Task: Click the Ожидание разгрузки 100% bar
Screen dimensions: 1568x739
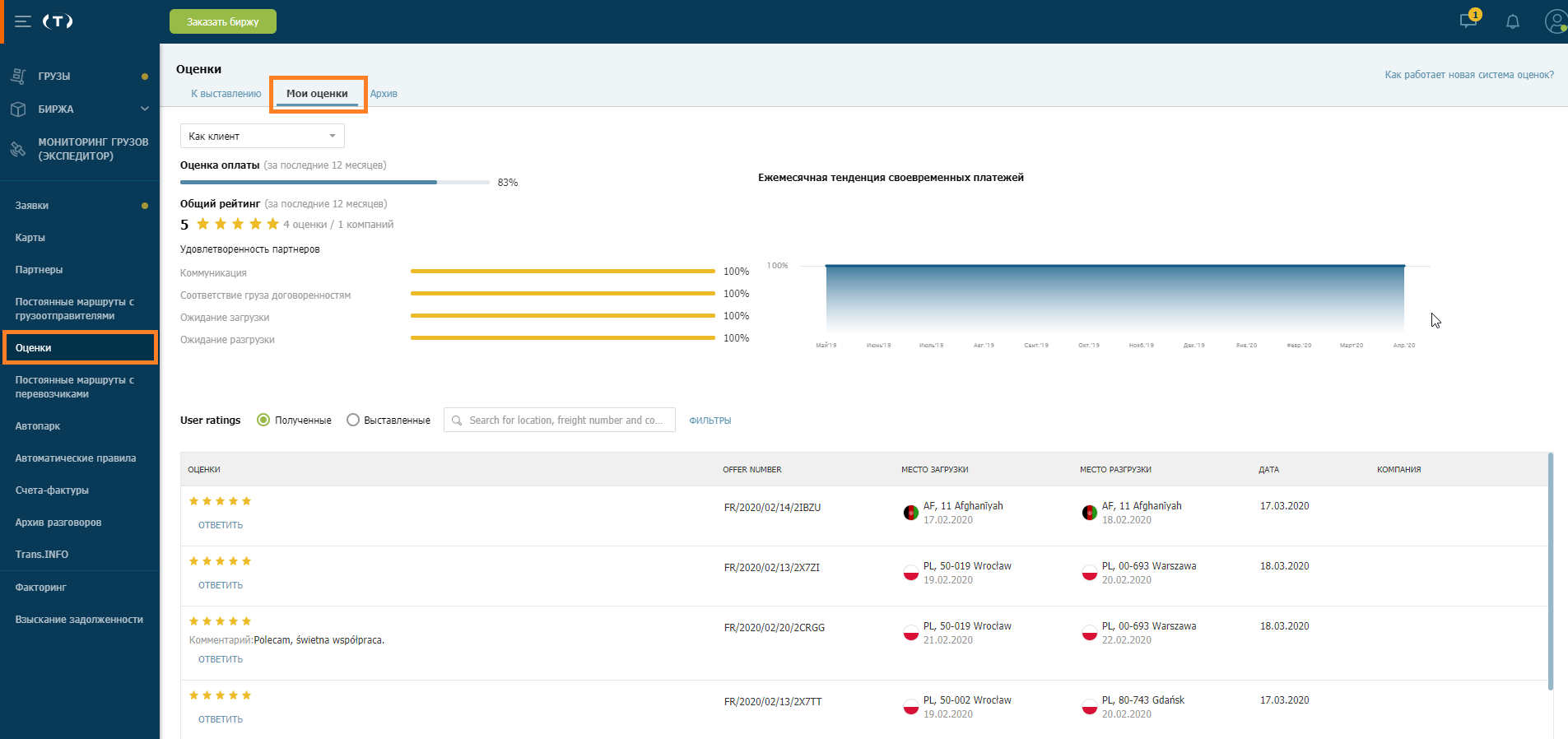Action: pos(563,337)
